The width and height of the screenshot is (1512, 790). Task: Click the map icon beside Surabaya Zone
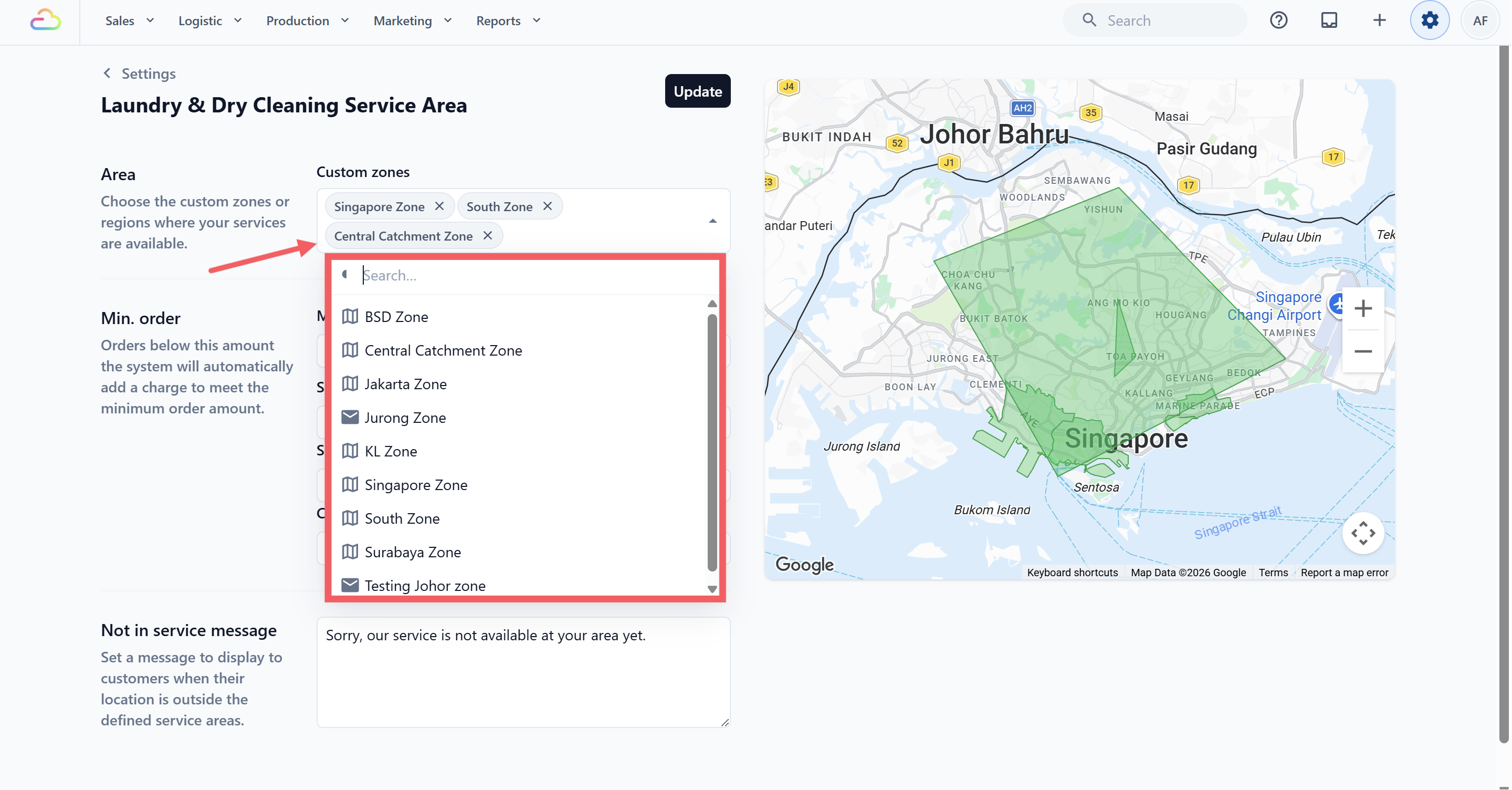pos(350,552)
